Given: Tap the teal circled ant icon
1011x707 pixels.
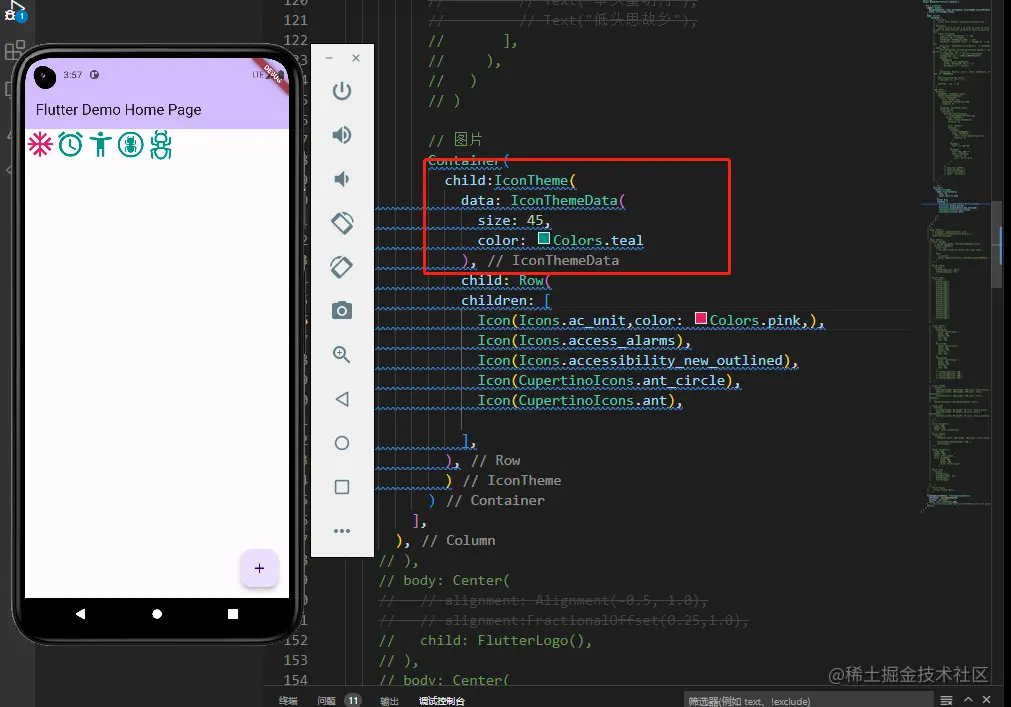Looking at the screenshot, I should pyautogui.click(x=130, y=144).
